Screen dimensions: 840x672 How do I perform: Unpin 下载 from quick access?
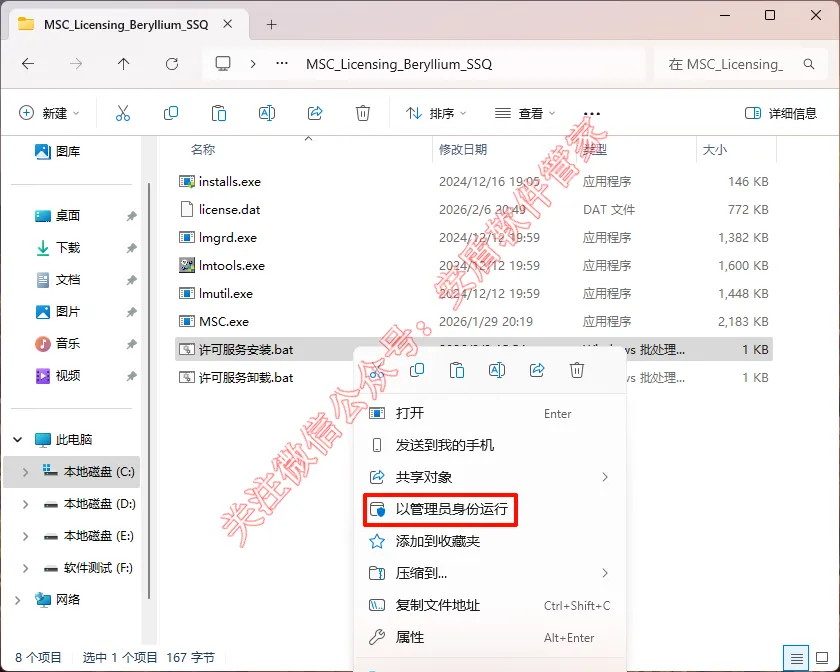click(x=131, y=248)
